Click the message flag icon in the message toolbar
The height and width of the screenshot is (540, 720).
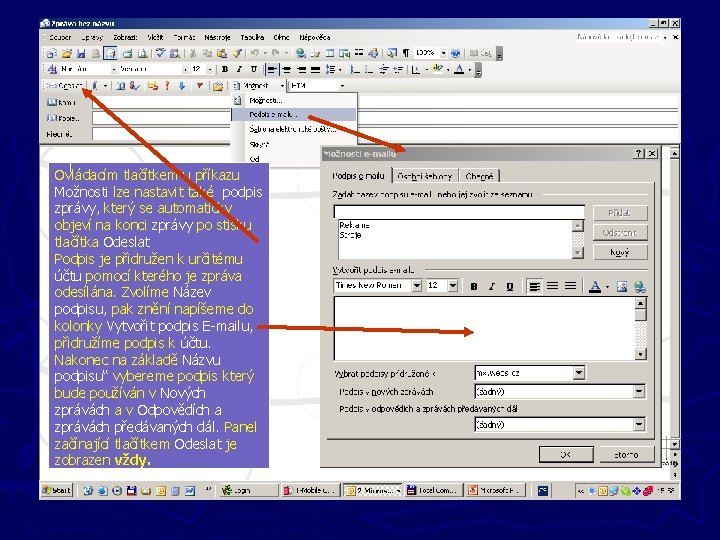[x=199, y=86]
